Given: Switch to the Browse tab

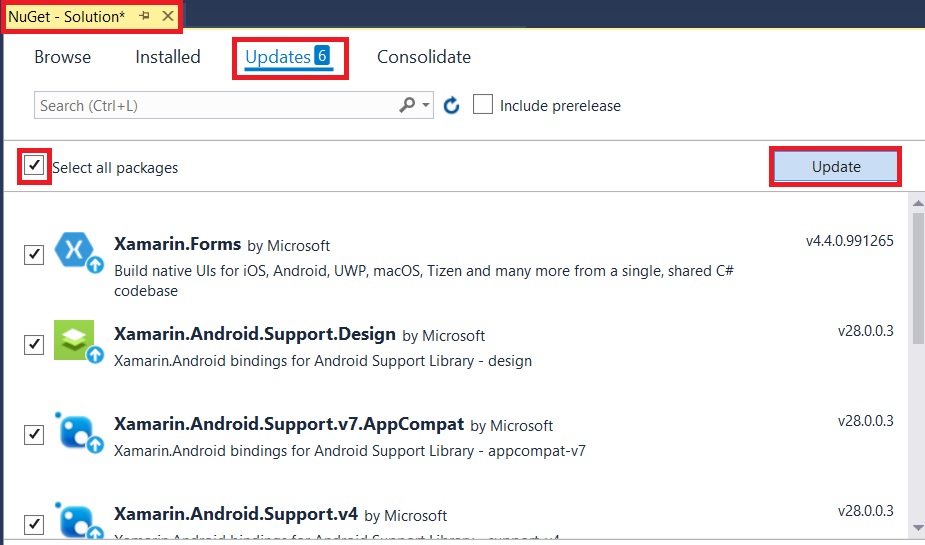Looking at the screenshot, I should (63, 57).
